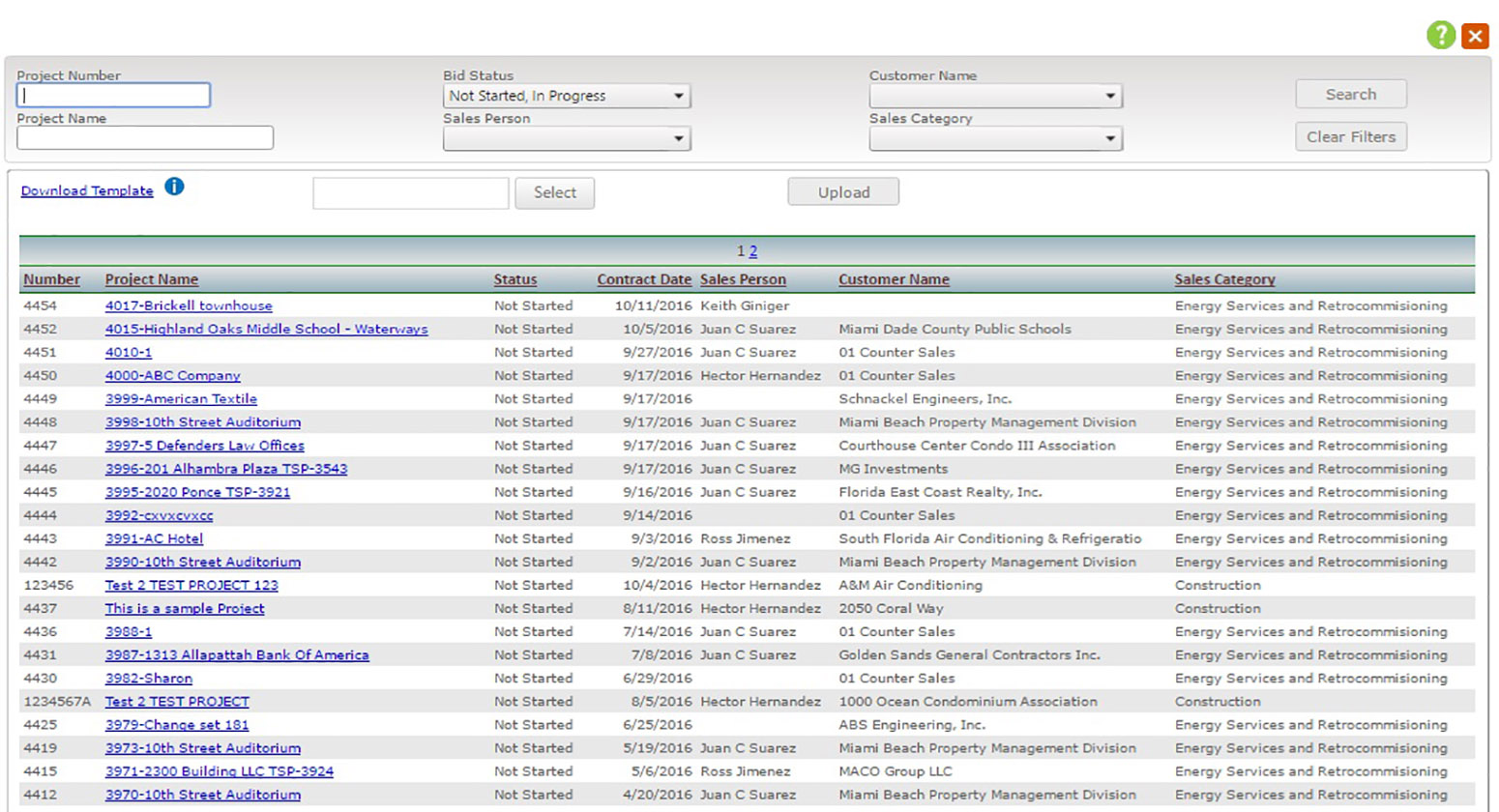This screenshot has height=812, width=1499.
Task: Click the orange close X icon
Action: tap(1475, 37)
